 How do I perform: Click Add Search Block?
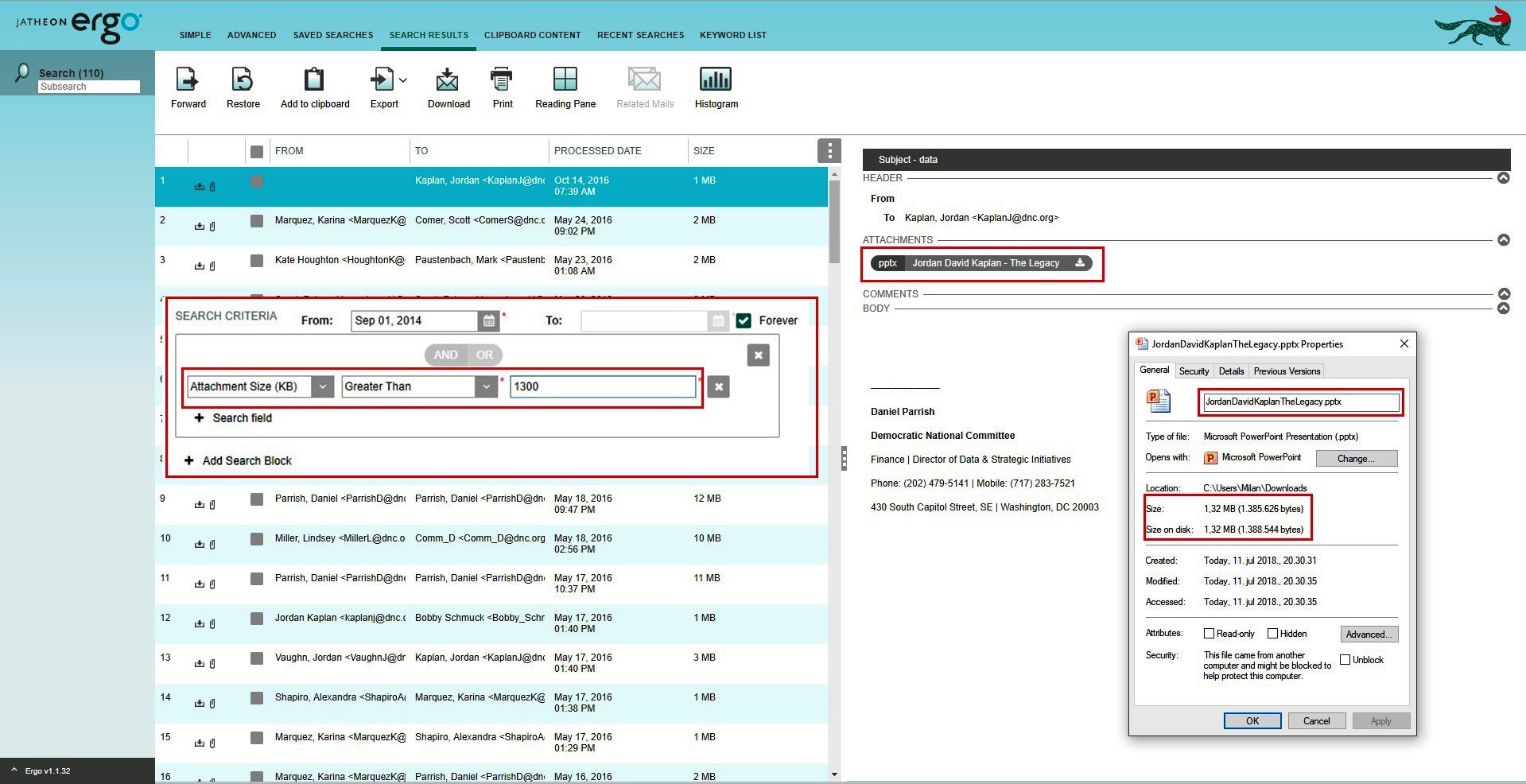coord(238,460)
